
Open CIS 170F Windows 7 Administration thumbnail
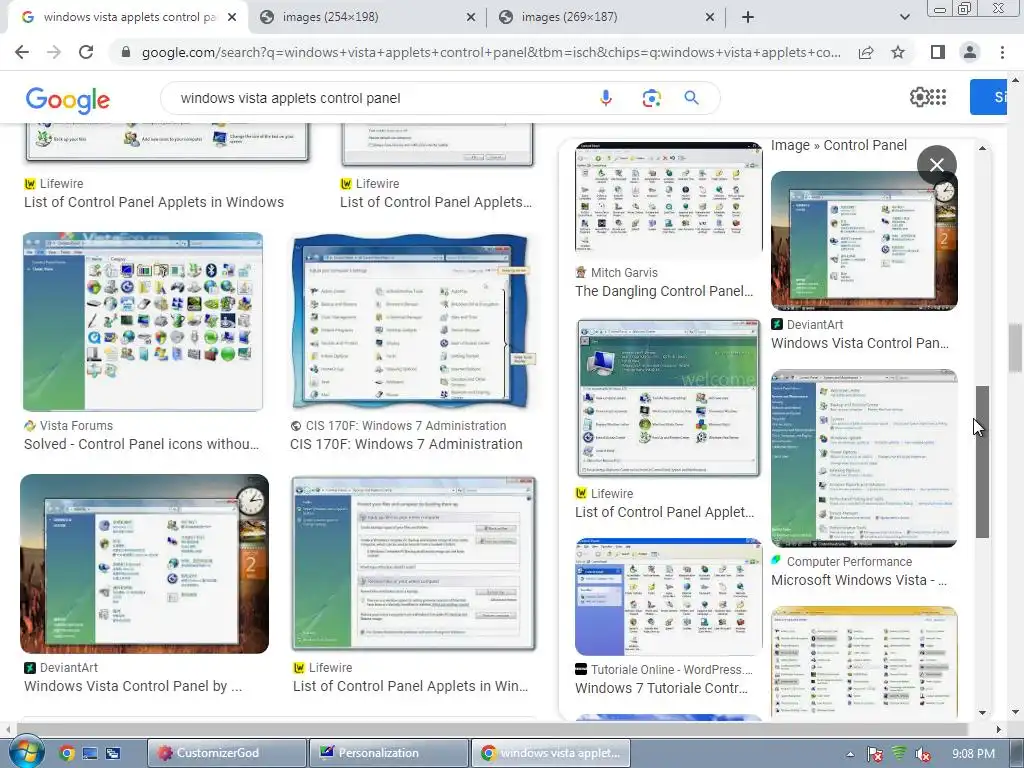(411, 321)
